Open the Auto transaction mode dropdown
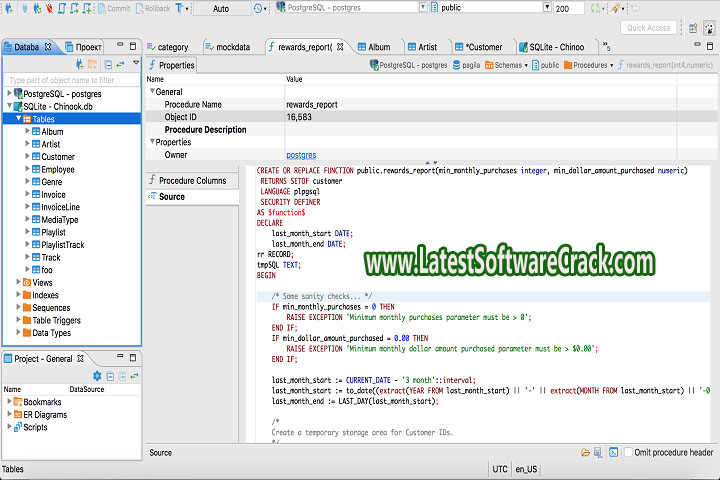720x480 pixels. (x=220, y=8)
